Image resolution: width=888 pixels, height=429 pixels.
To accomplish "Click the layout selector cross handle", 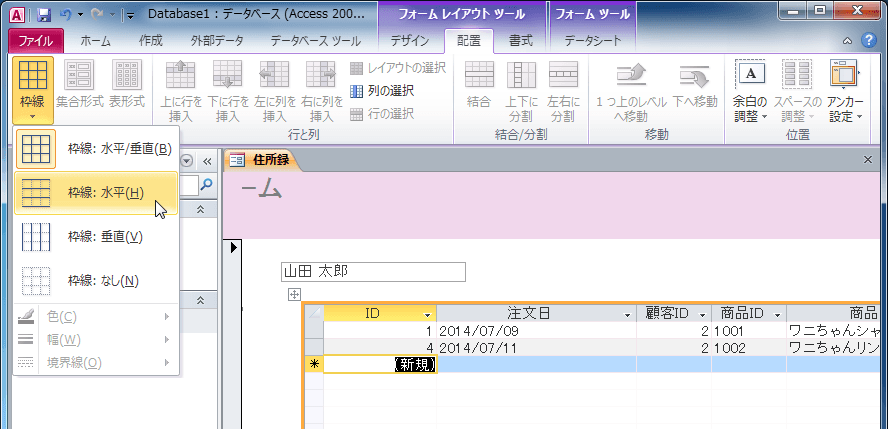I will point(294,294).
